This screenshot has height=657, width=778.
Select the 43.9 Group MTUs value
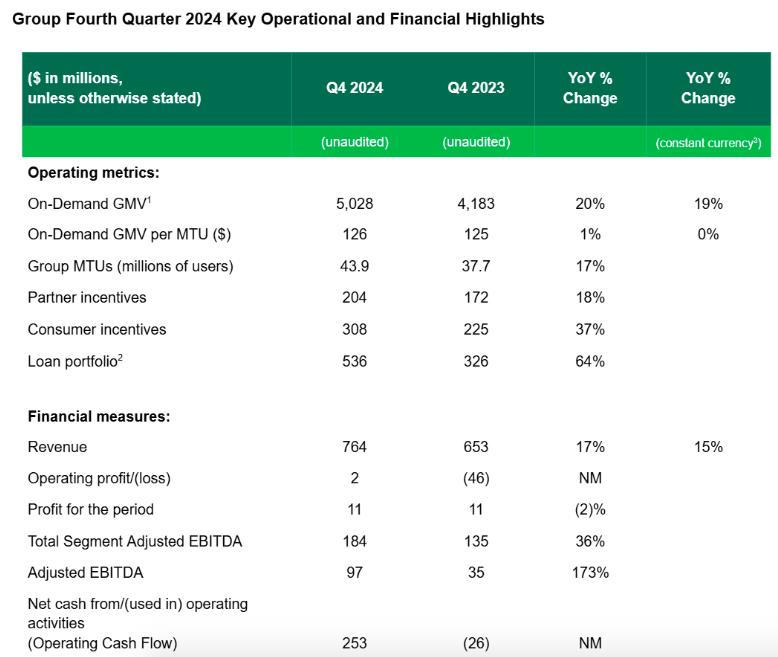pos(354,266)
